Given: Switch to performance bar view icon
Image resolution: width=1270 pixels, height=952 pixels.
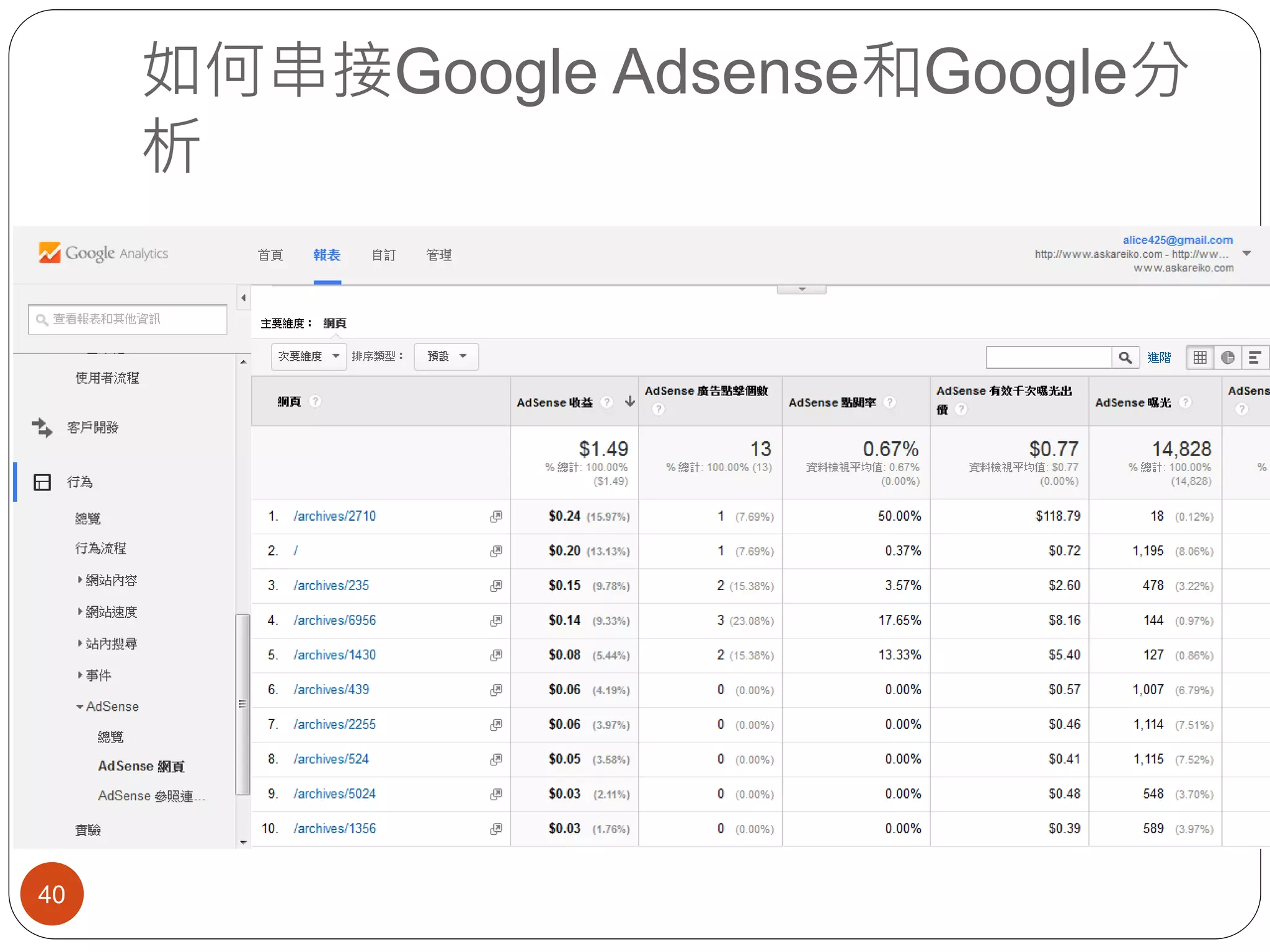Looking at the screenshot, I should [1254, 358].
